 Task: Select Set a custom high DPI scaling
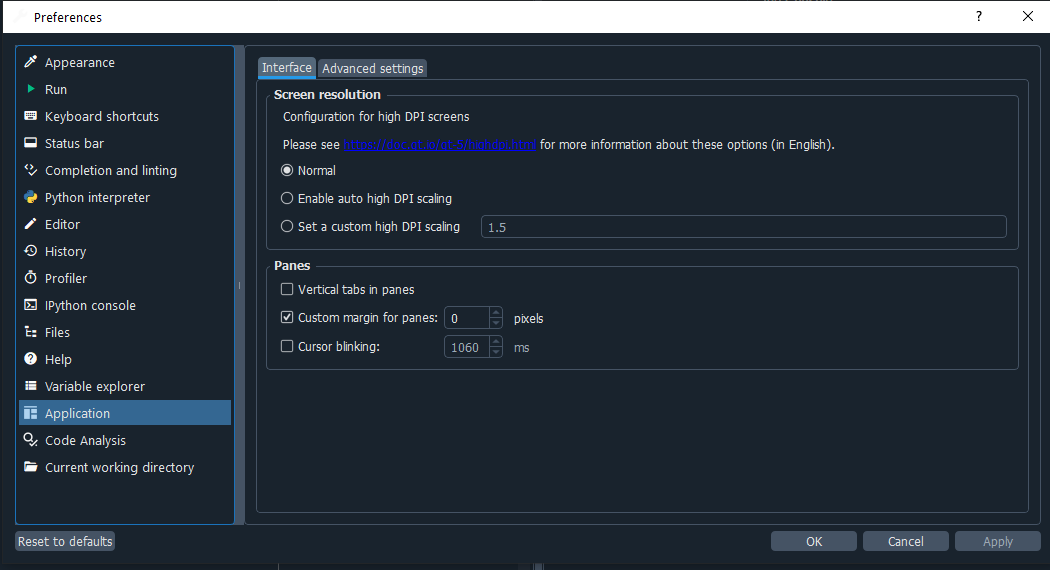[287, 226]
